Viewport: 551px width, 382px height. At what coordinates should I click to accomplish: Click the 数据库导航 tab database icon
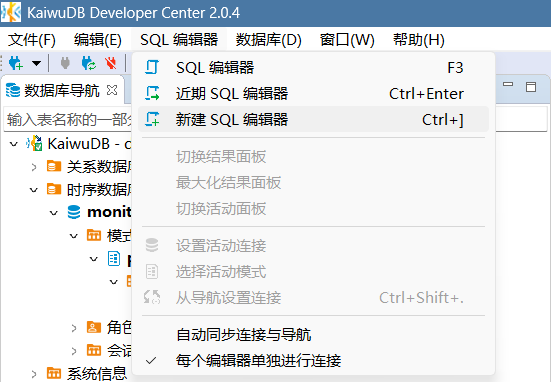pyautogui.click(x=13, y=90)
